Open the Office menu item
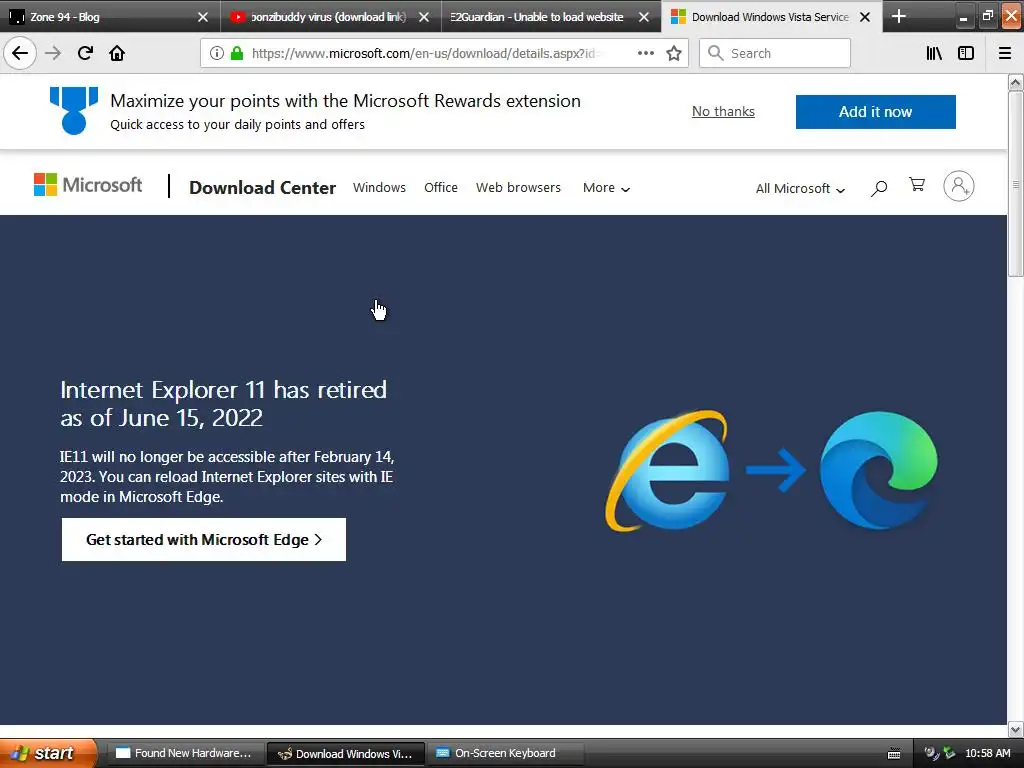This screenshot has width=1024, height=768. coord(441,187)
